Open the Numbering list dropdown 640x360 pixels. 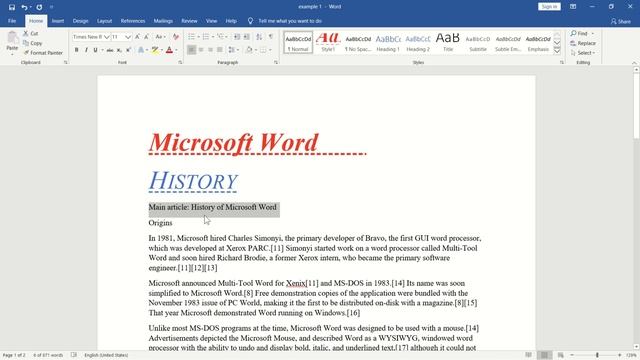213,37
